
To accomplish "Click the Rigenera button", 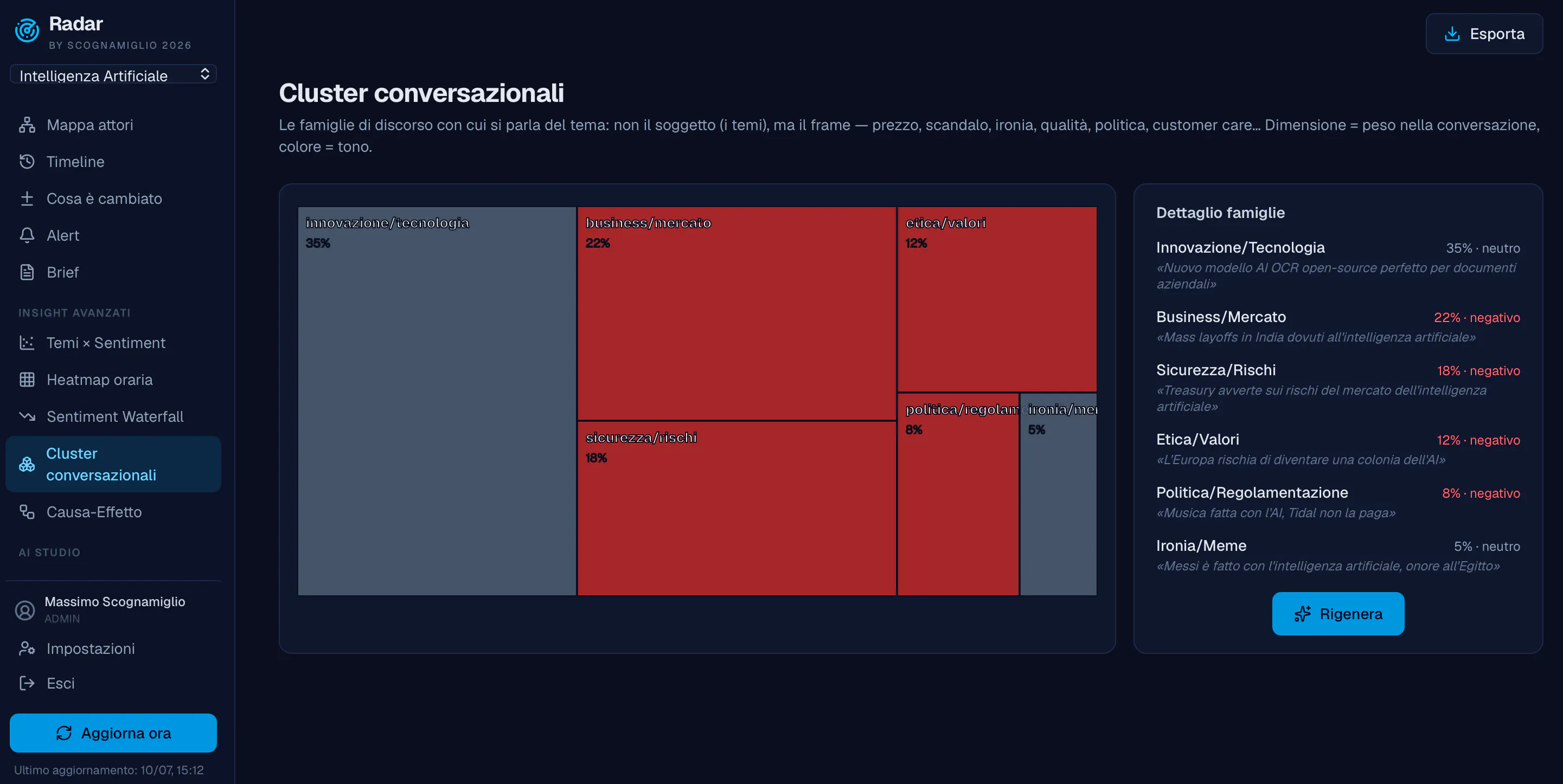I will click(x=1338, y=614).
